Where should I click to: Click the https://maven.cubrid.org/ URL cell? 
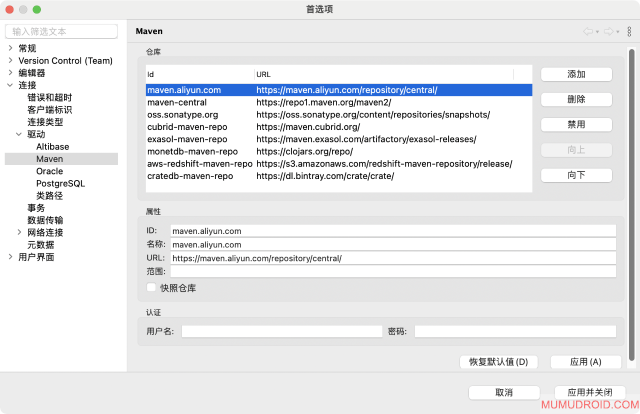click(x=308, y=127)
